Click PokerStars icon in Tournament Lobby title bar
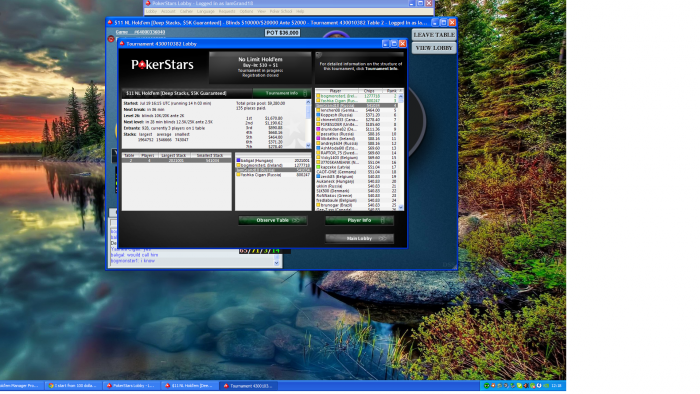Image resolution: width=700 pixels, height=394 pixels. (122, 44)
